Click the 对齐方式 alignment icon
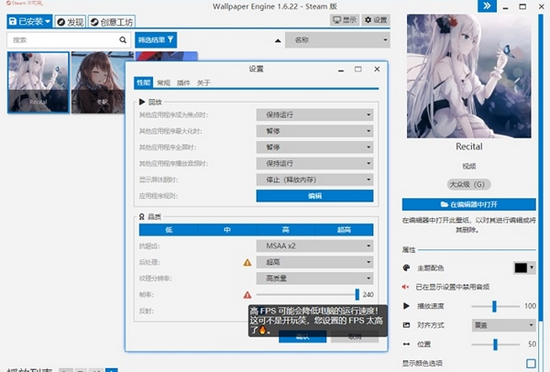Viewport: 550px width, 372px height. (x=406, y=325)
